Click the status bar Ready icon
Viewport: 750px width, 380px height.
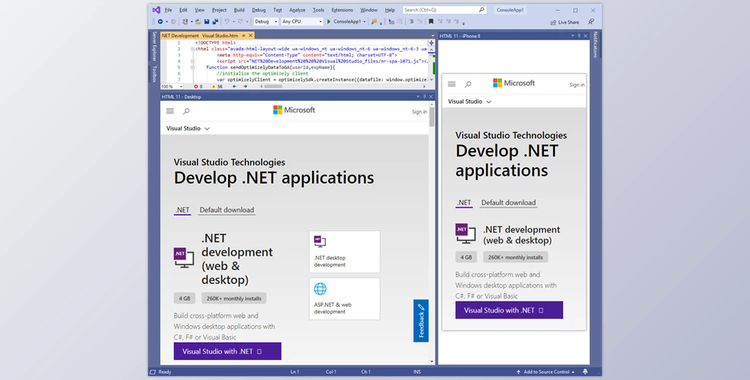click(153, 372)
